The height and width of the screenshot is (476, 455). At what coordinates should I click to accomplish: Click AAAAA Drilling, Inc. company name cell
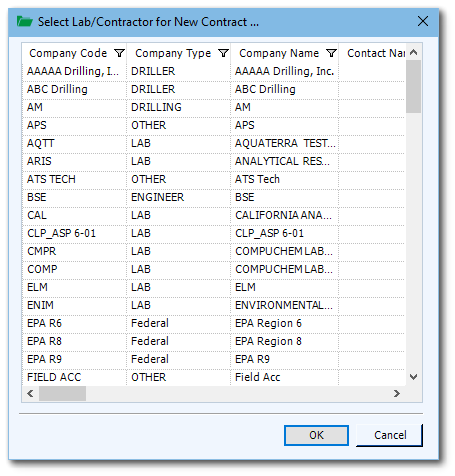tap(284, 71)
